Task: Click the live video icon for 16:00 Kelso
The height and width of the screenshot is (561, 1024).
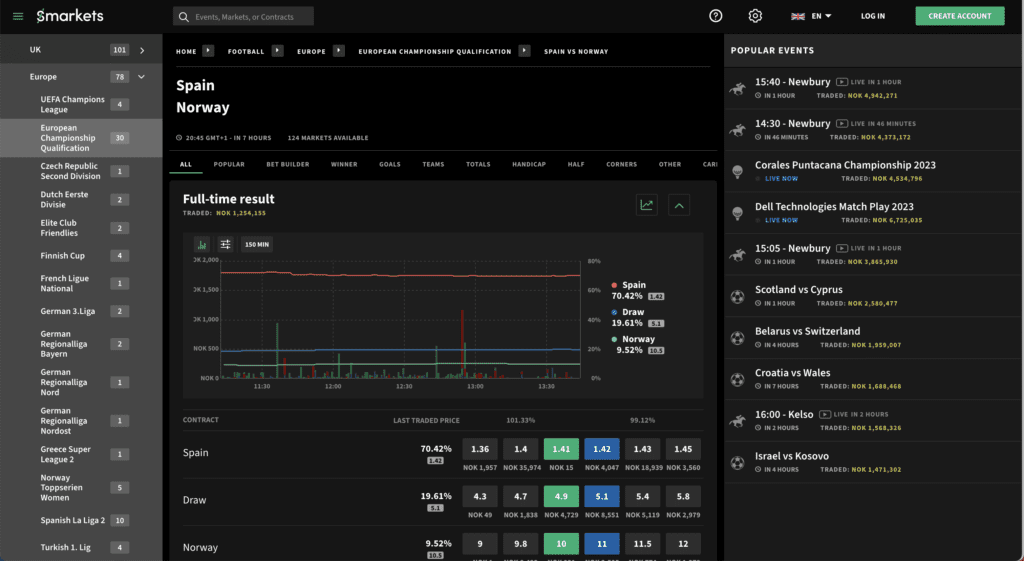Action: [x=825, y=415]
